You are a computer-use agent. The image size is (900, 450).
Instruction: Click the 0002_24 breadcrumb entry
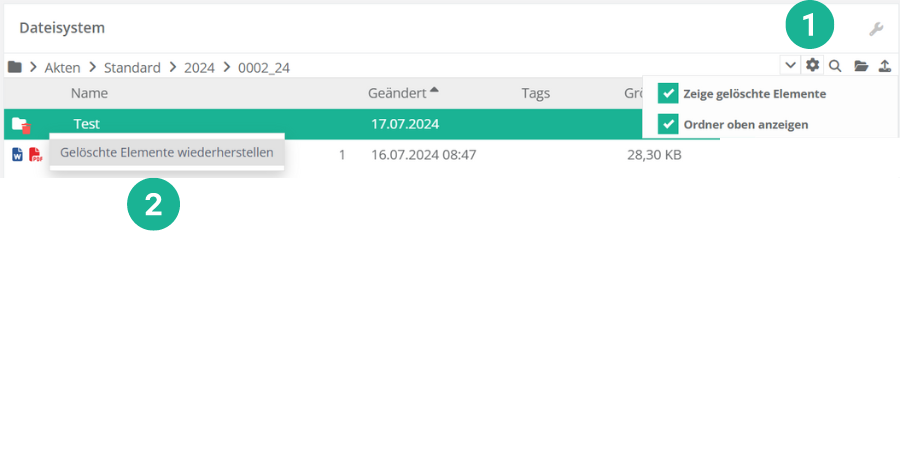(264, 68)
